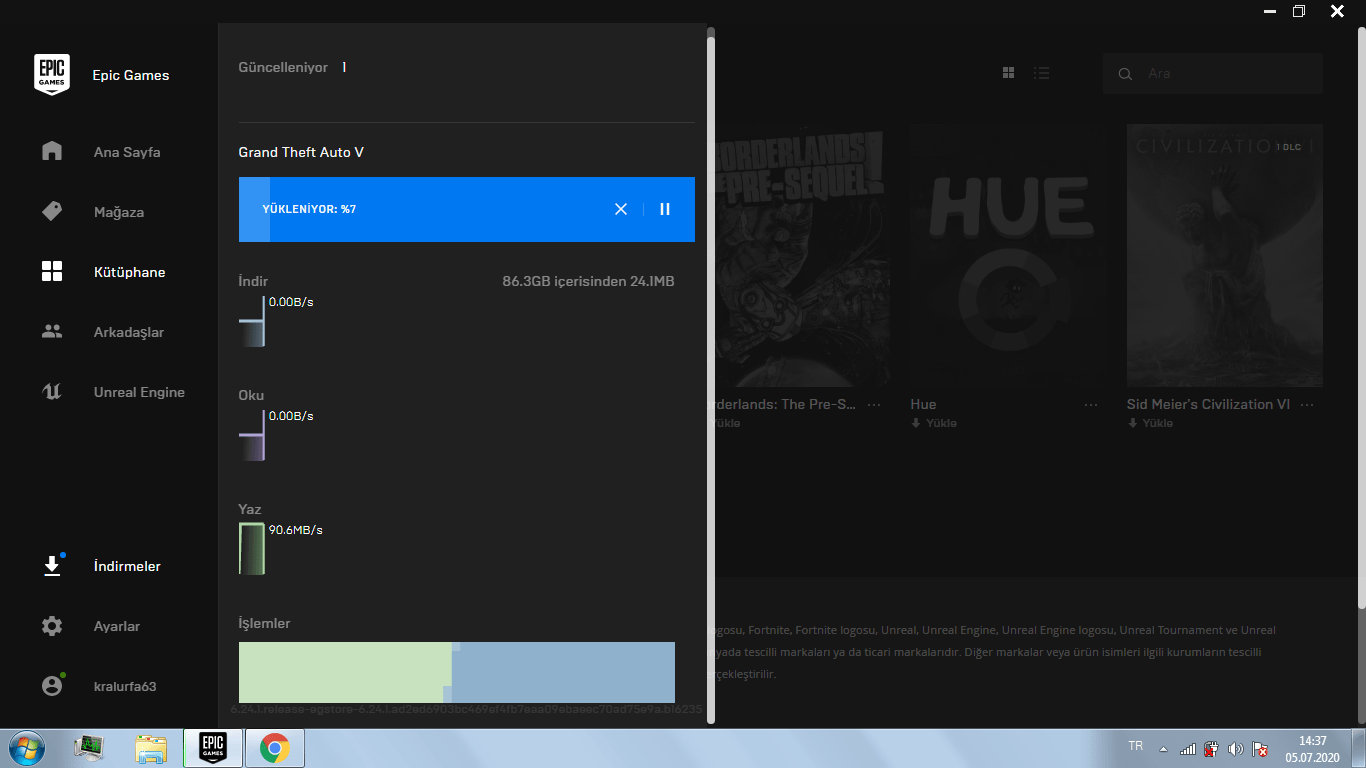
Task: Click the 1 DLC badge on Civilization
Action: (1288, 147)
